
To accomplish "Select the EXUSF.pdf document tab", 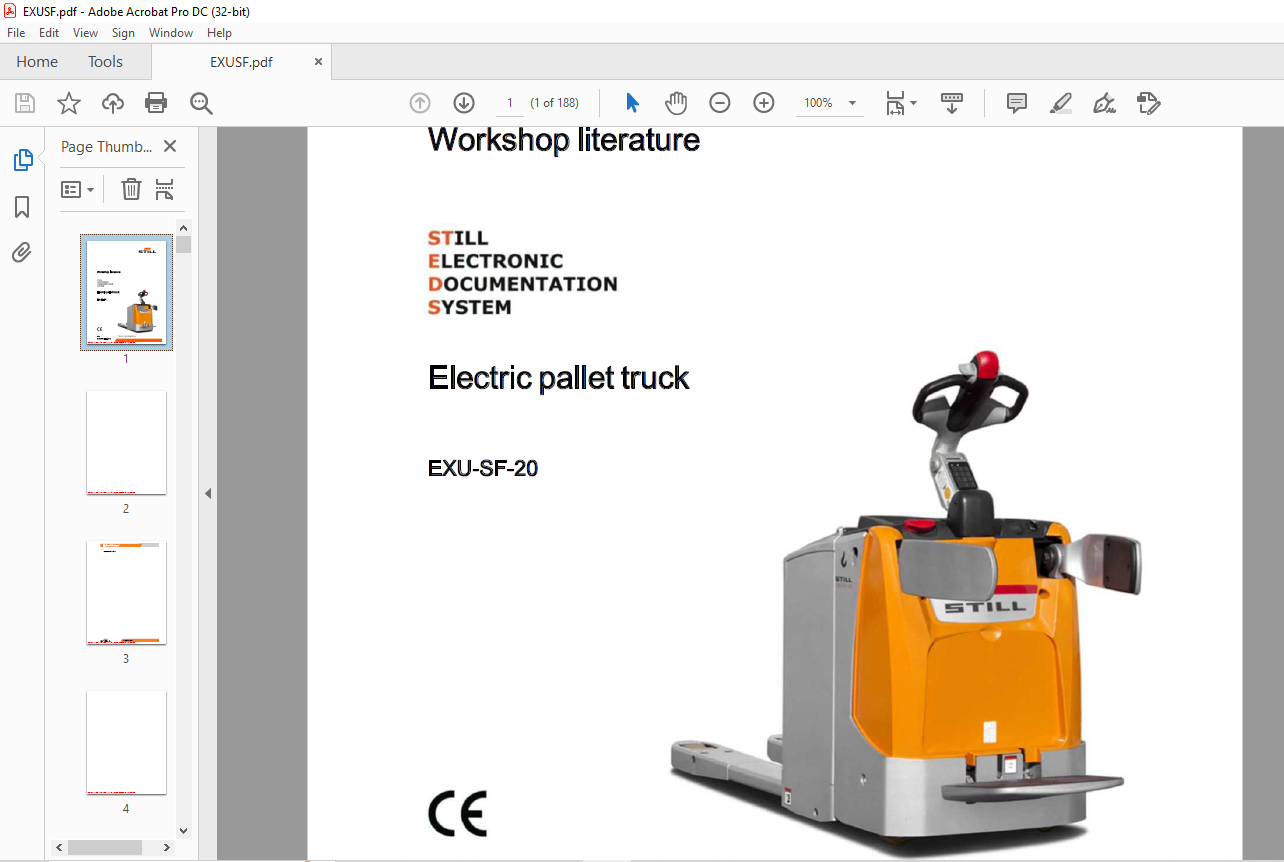I will [241, 62].
